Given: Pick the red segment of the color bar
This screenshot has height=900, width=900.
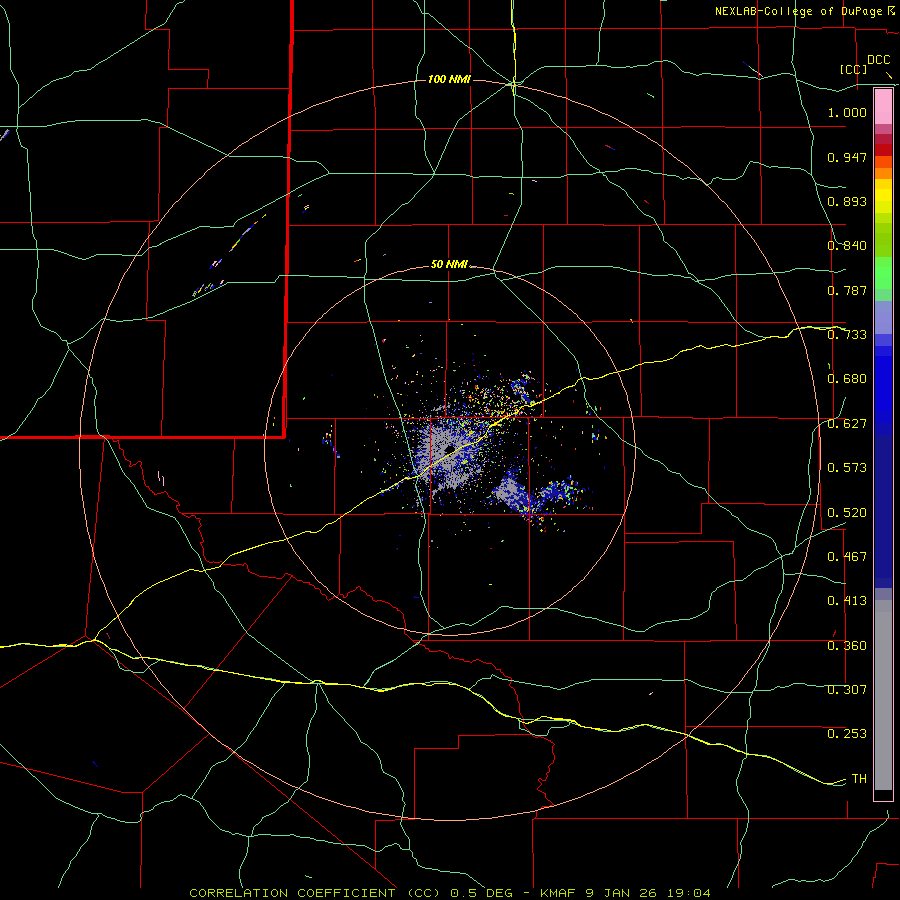Looking at the screenshot, I should (883, 150).
